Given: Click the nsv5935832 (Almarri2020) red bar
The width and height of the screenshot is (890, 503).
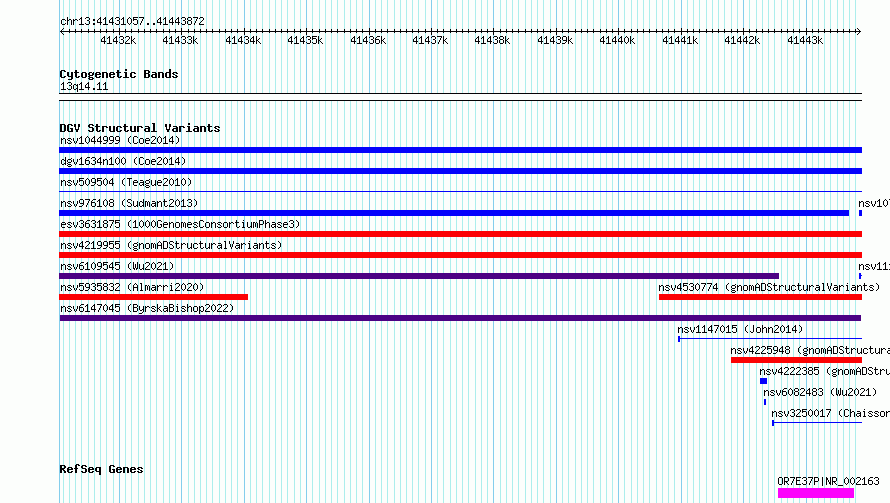Looking at the screenshot, I should click(x=153, y=297).
